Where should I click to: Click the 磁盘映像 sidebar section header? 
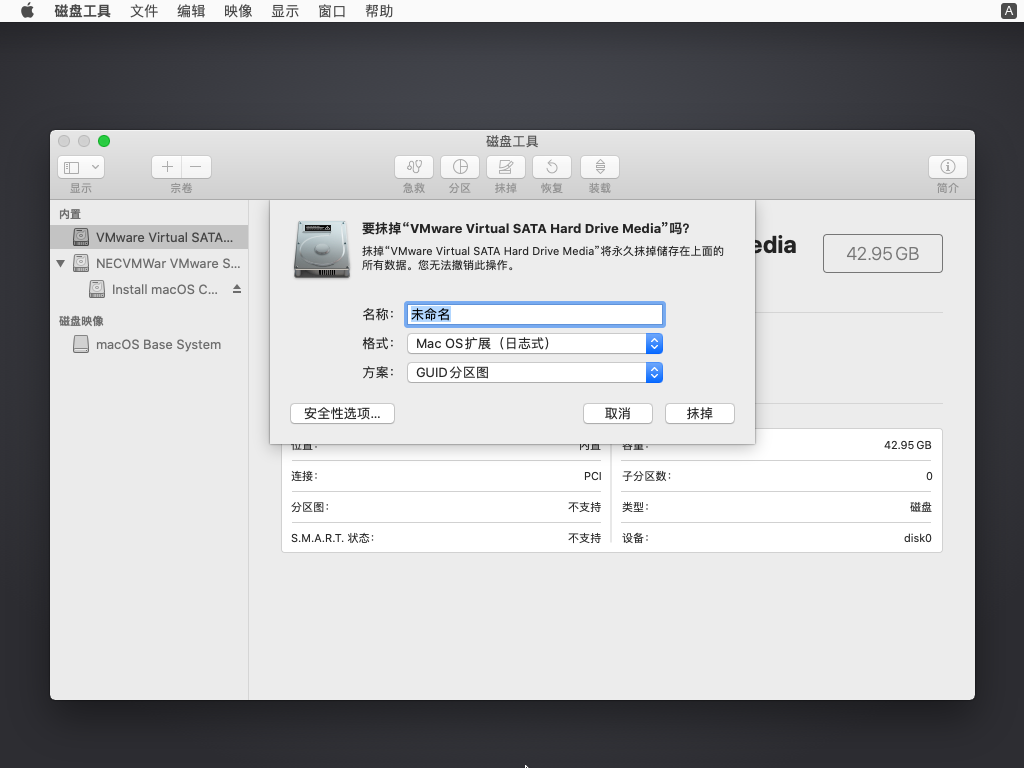click(81, 321)
